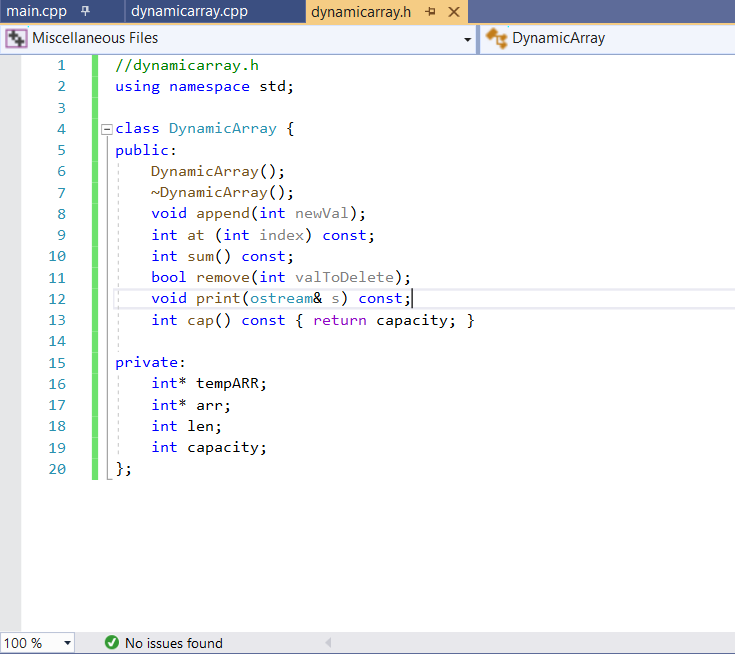Select the dynamicarray.h tab
735x654 pixels.
click(361, 12)
